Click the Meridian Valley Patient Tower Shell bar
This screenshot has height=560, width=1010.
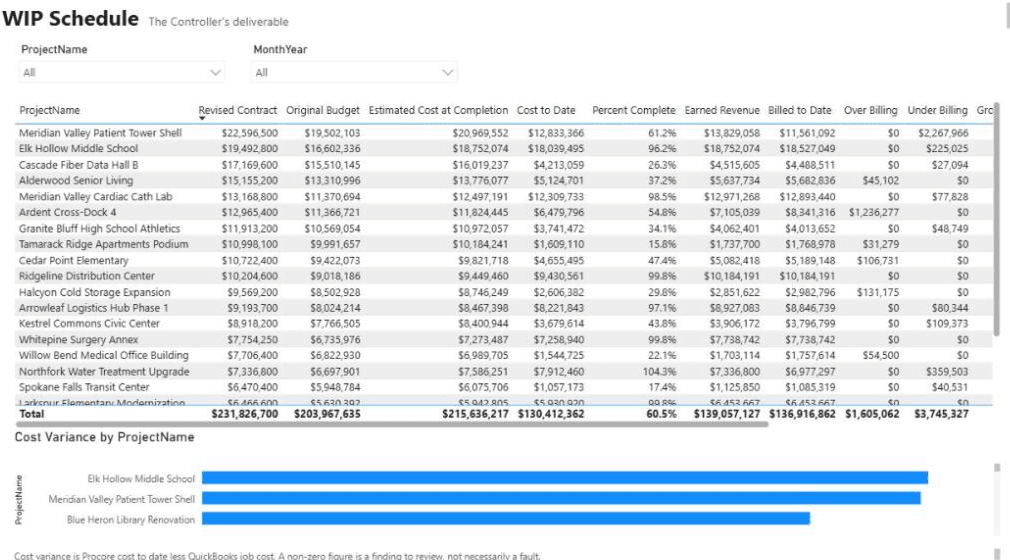[561, 498]
